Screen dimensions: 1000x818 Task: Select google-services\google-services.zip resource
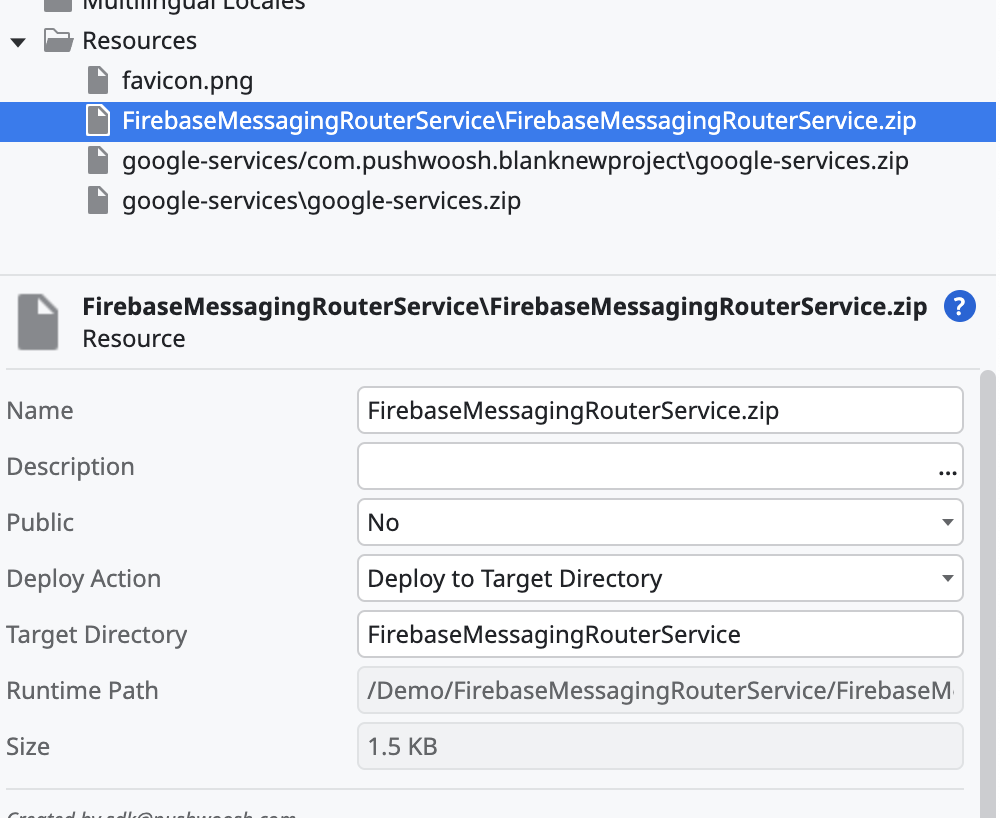[321, 201]
